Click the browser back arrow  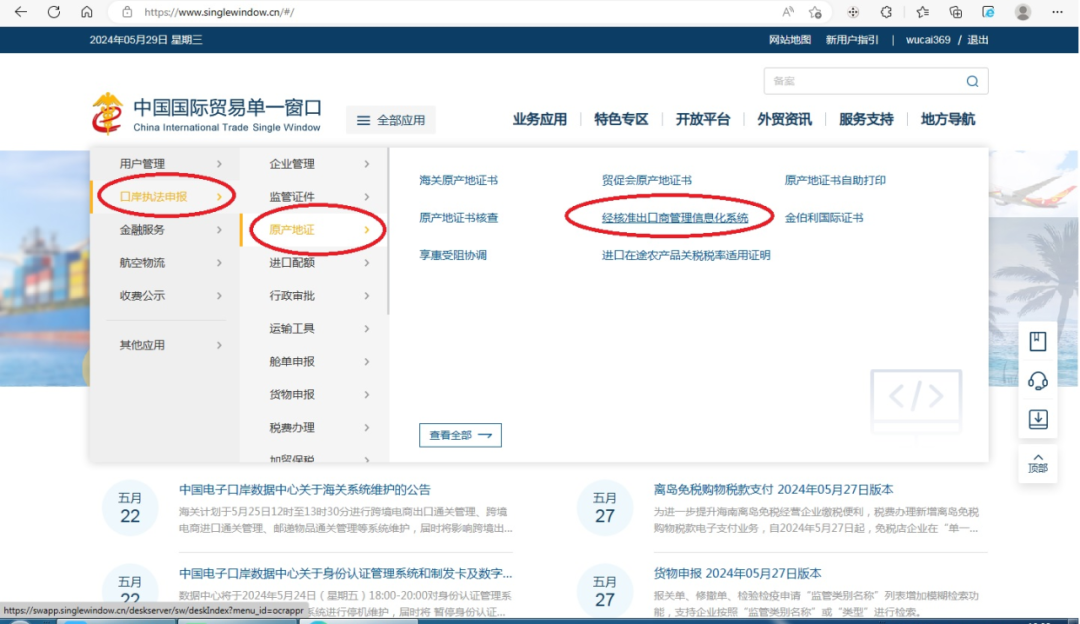pos(20,12)
